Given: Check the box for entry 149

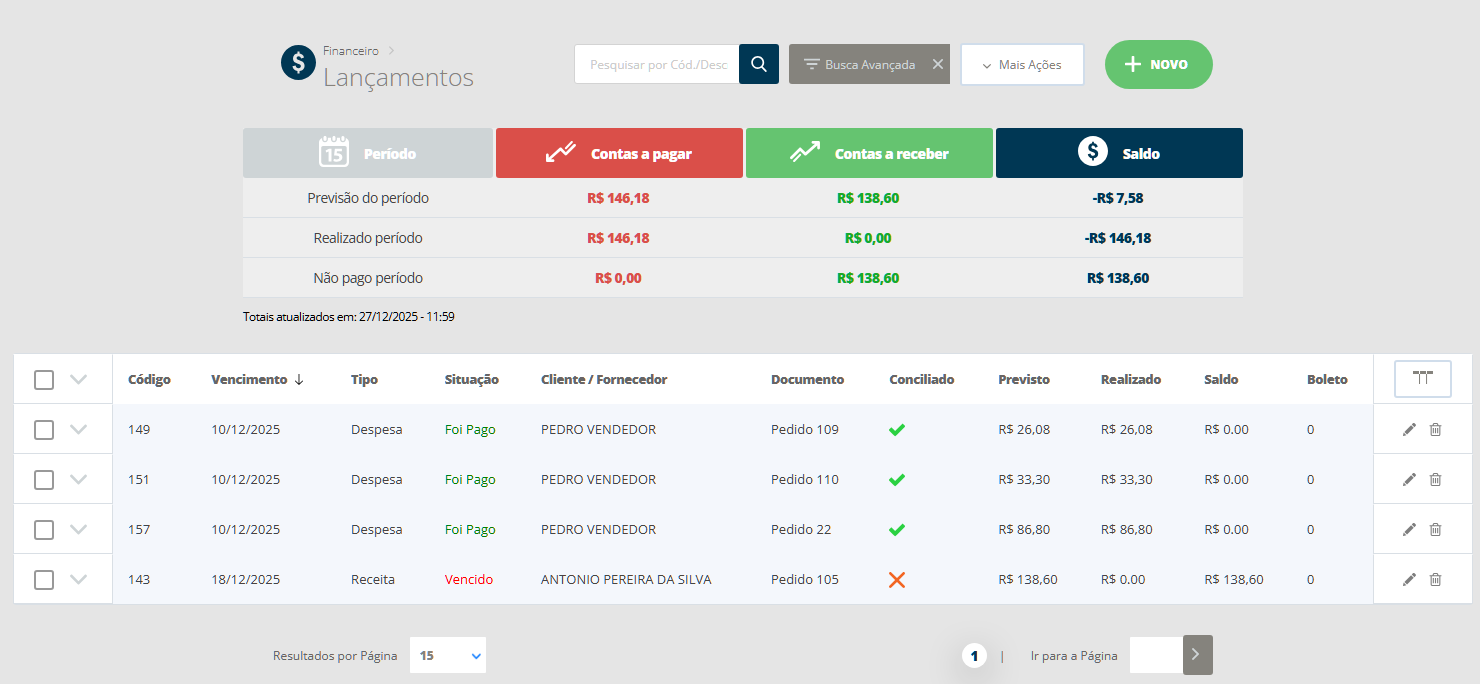Looking at the screenshot, I should (44, 429).
